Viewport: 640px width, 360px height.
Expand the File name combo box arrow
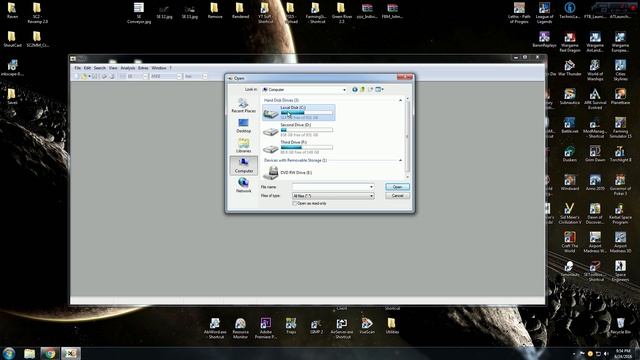pyautogui.click(x=371, y=187)
